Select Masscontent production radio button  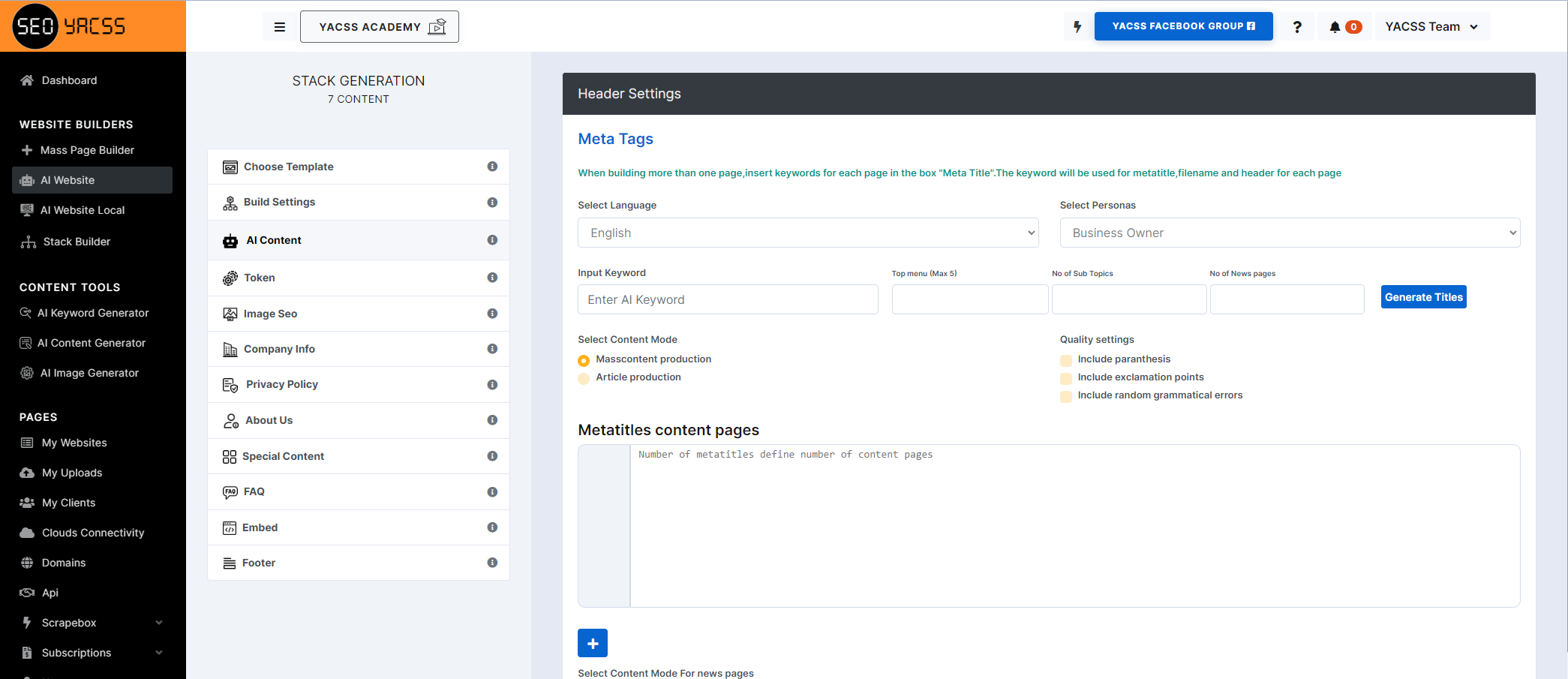(x=584, y=360)
